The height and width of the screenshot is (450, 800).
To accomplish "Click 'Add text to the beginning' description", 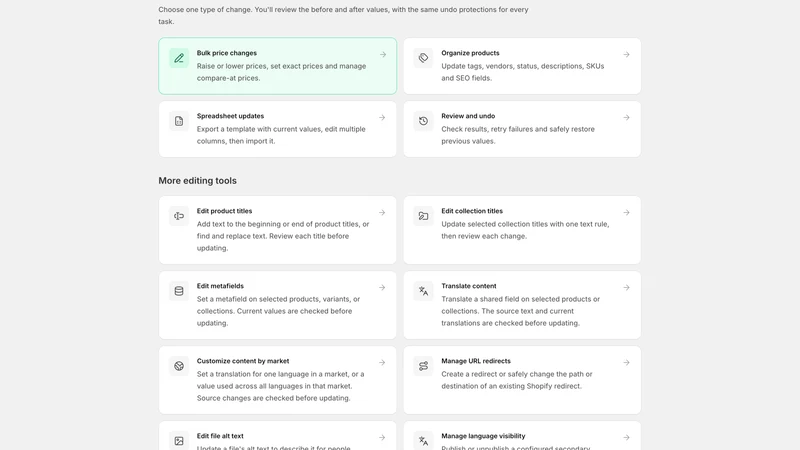I will [x=283, y=236].
